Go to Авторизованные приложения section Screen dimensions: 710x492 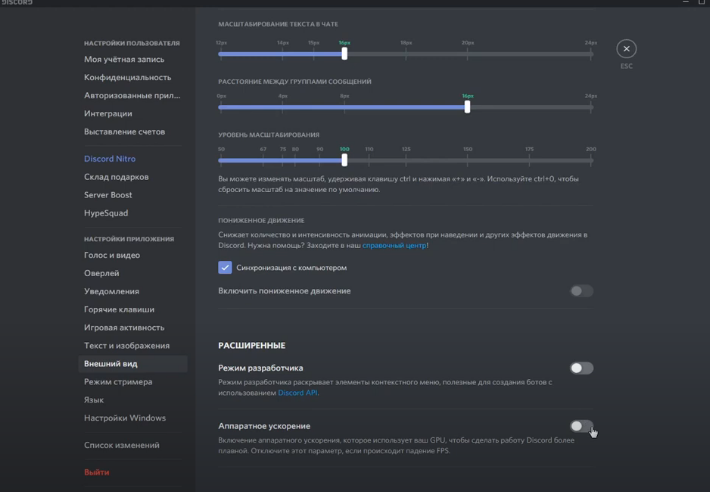point(132,96)
